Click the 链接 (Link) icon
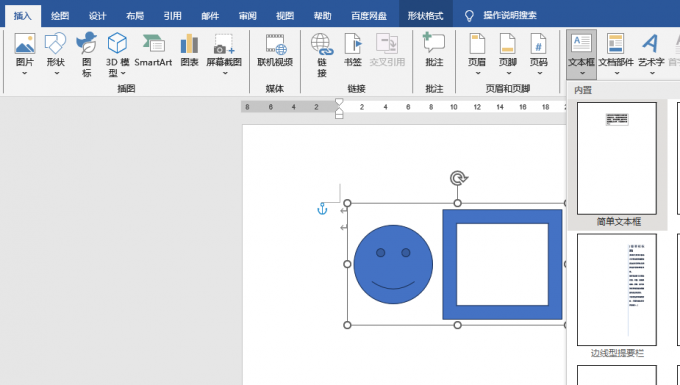 (322, 43)
